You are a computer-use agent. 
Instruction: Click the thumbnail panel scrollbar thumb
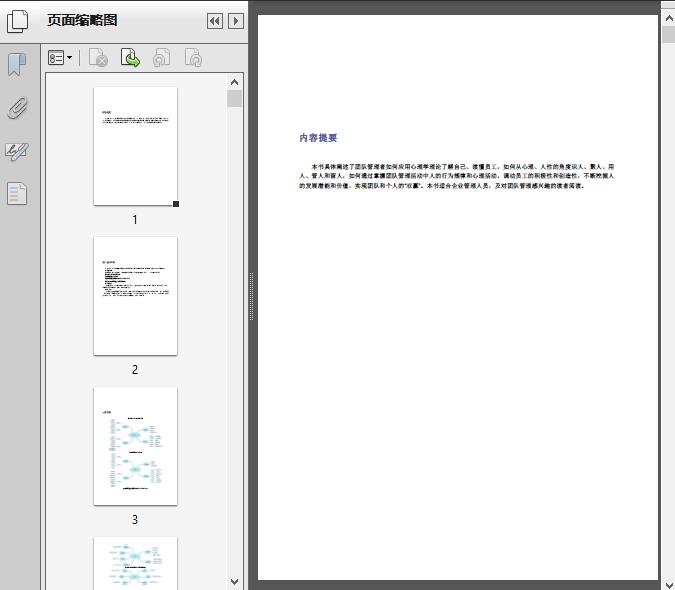click(235, 99)
